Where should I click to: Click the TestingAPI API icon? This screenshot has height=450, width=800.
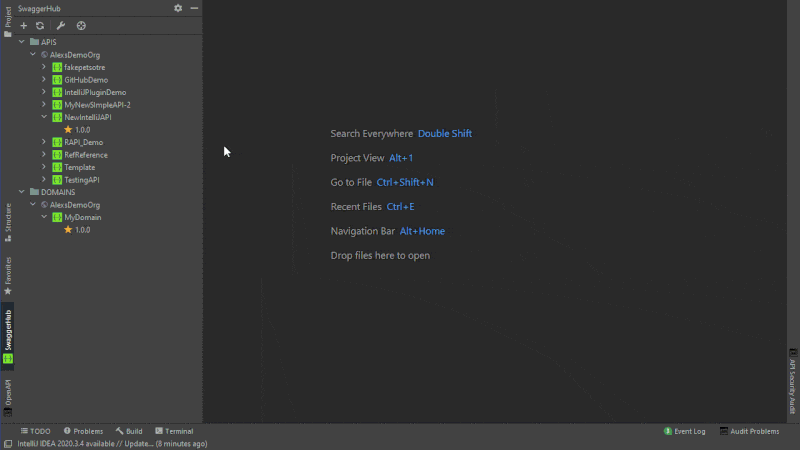click(57, 180)
